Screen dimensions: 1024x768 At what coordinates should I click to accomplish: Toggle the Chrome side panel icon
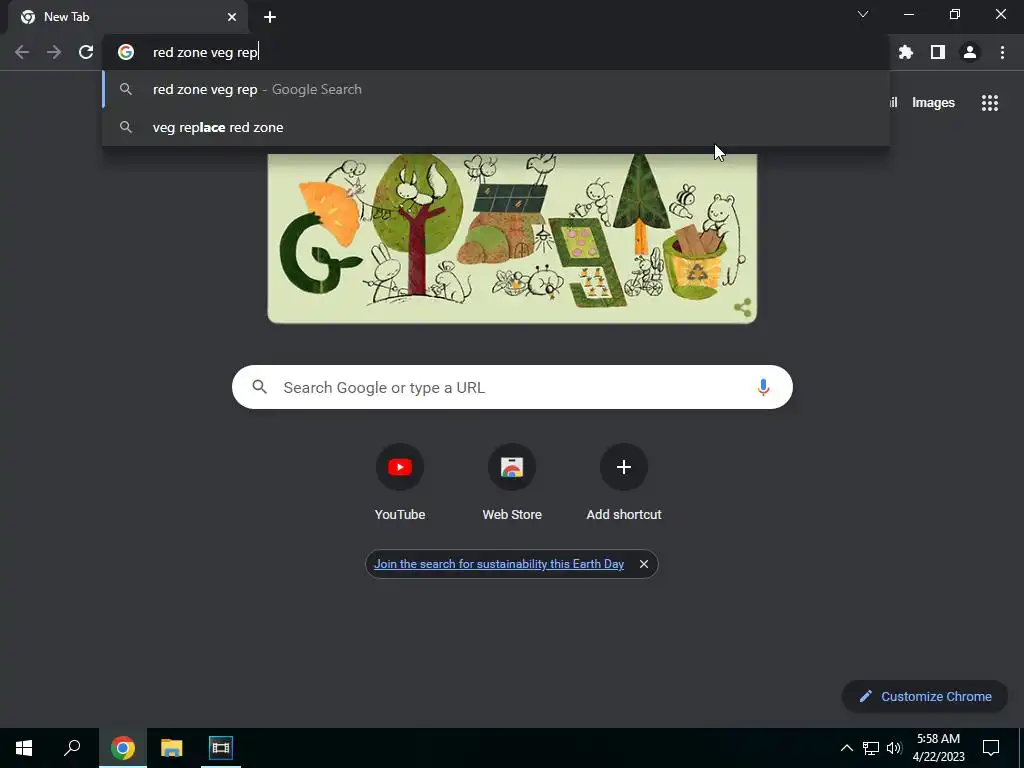[x=938, y=52]
